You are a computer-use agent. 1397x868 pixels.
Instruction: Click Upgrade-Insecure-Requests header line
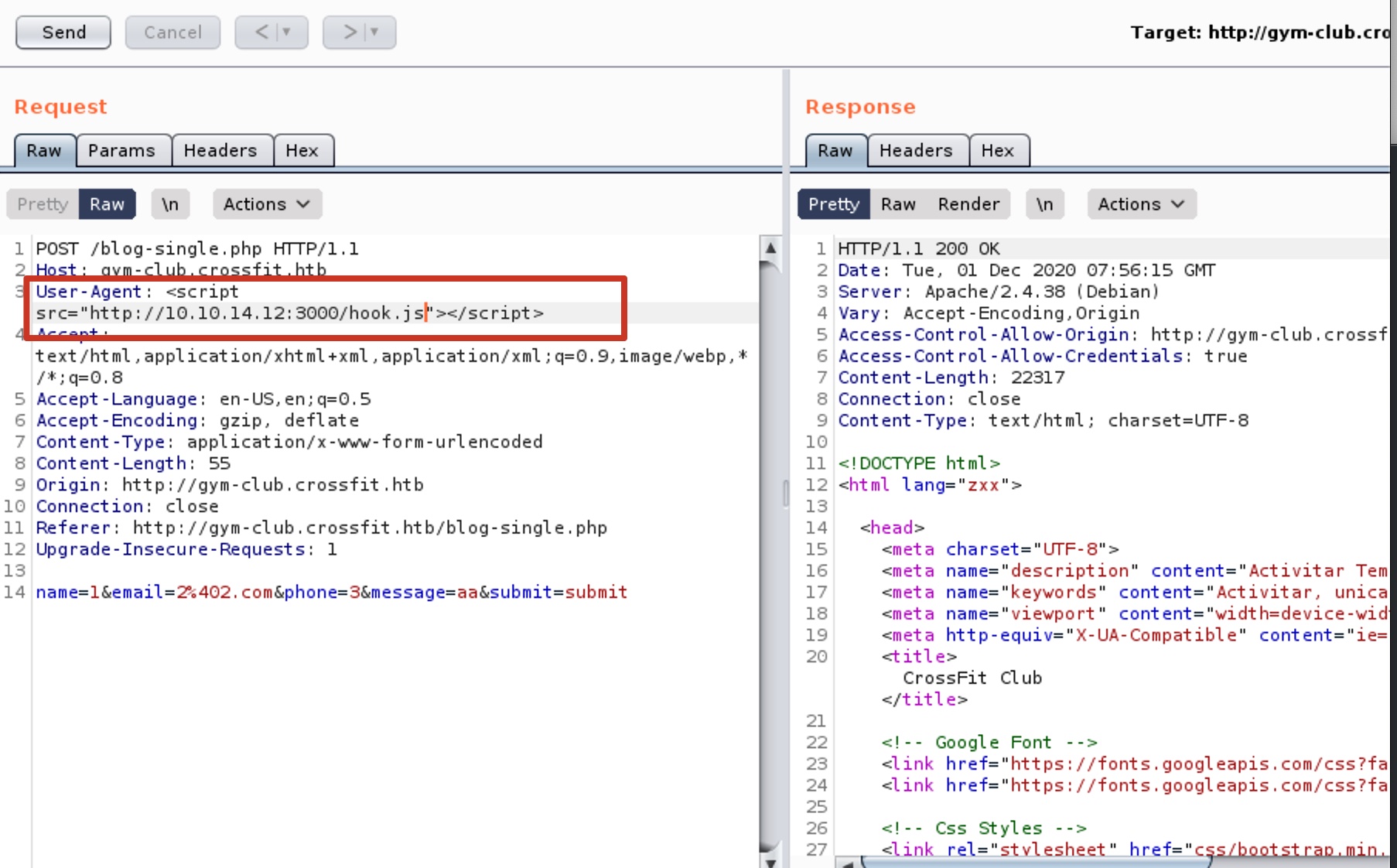[x=186, y=549]
